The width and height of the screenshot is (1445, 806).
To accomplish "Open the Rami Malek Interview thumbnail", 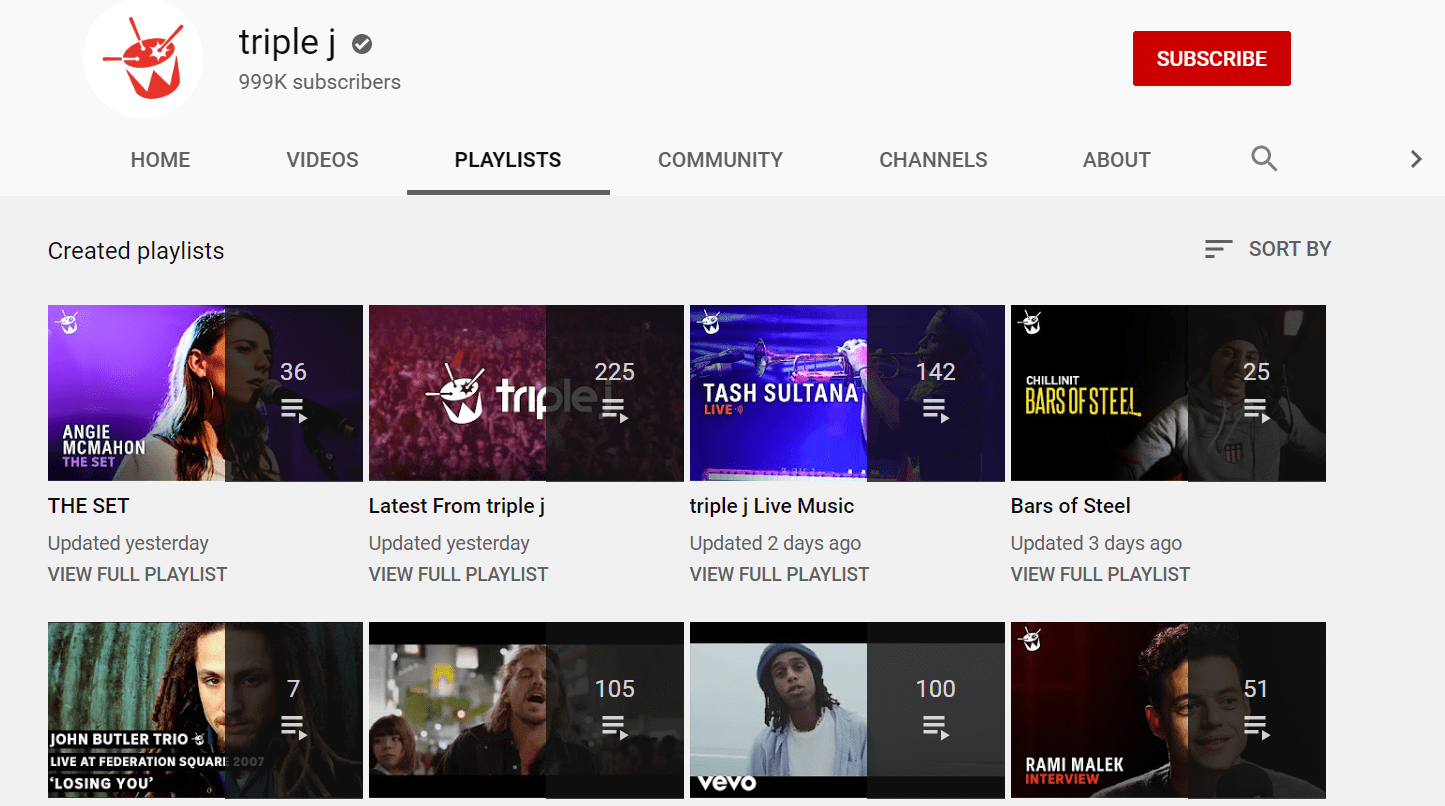I will tap(1168, 710).
